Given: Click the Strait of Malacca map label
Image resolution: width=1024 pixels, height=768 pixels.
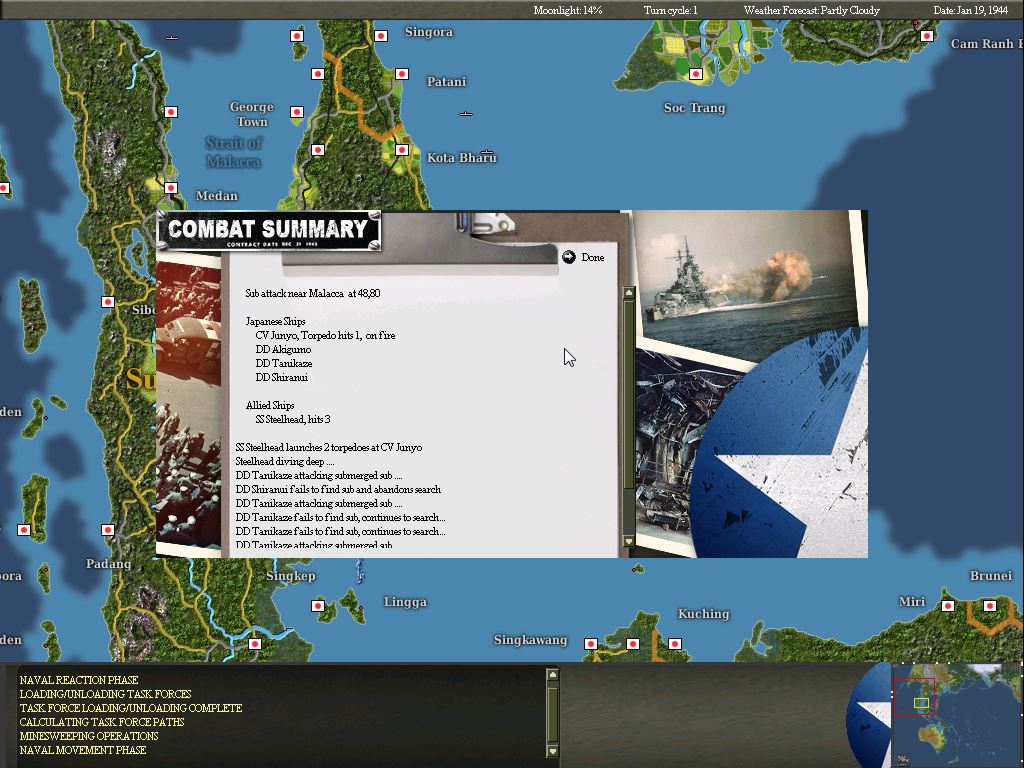Looking at the screenshot, I should click(x=234, y=152).
